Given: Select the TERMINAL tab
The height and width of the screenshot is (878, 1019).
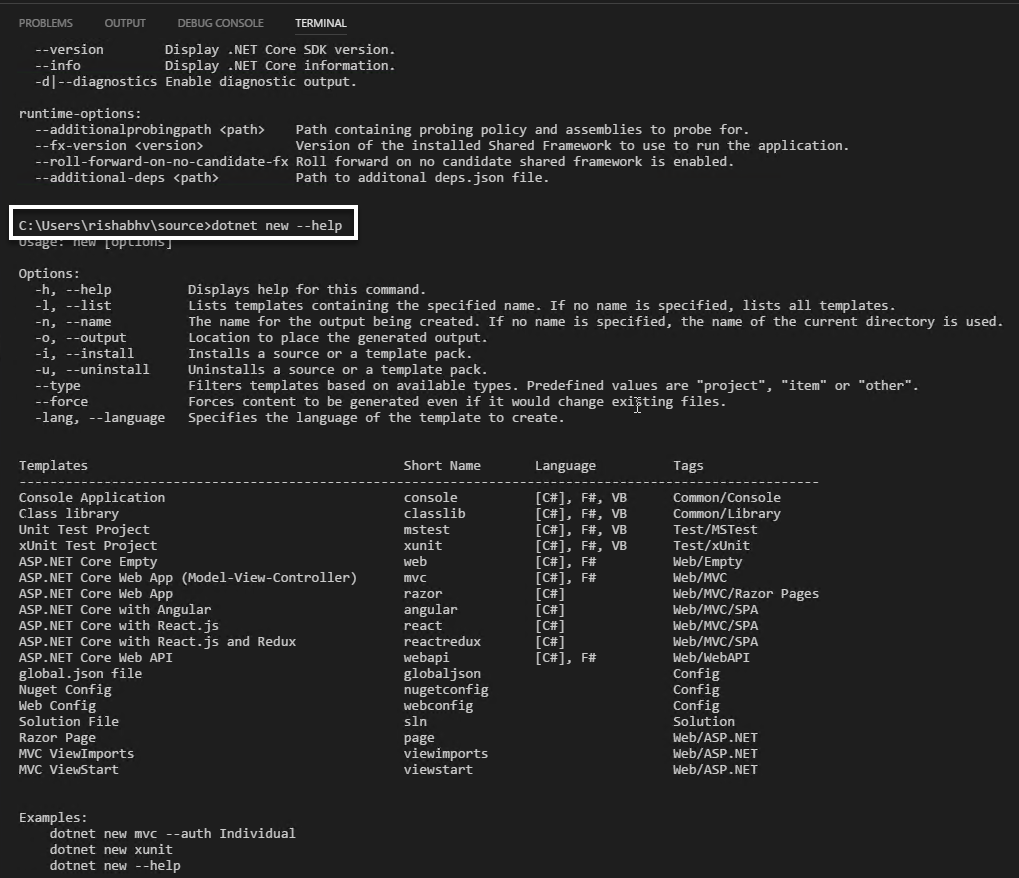Looking at the screenshot, I should pyautogui.click(x=321, y=23).
